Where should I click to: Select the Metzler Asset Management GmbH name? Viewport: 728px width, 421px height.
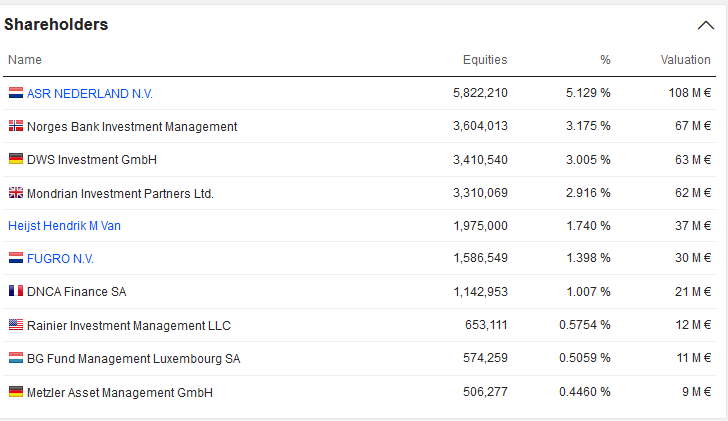(x=120, y=393)
